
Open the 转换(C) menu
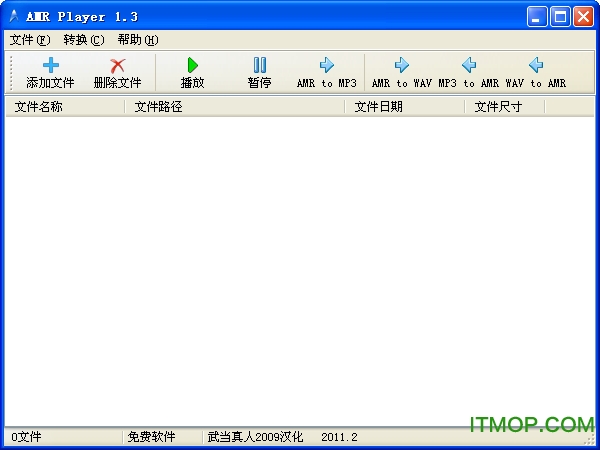tap(84, 40)
